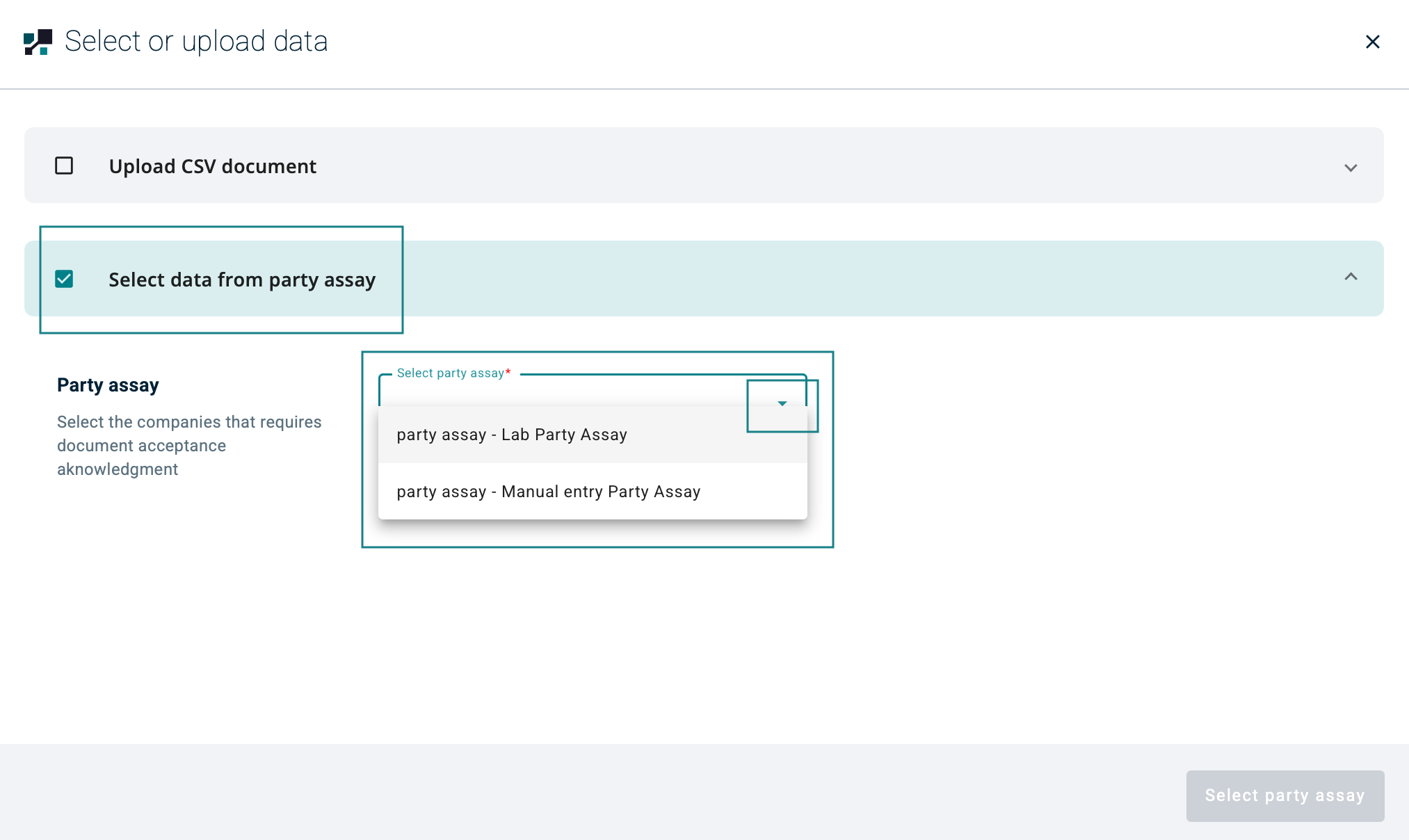Choose party assay - Lab Party Assay option
Viewport: 1409px width, 840px height.
point(512,435)
